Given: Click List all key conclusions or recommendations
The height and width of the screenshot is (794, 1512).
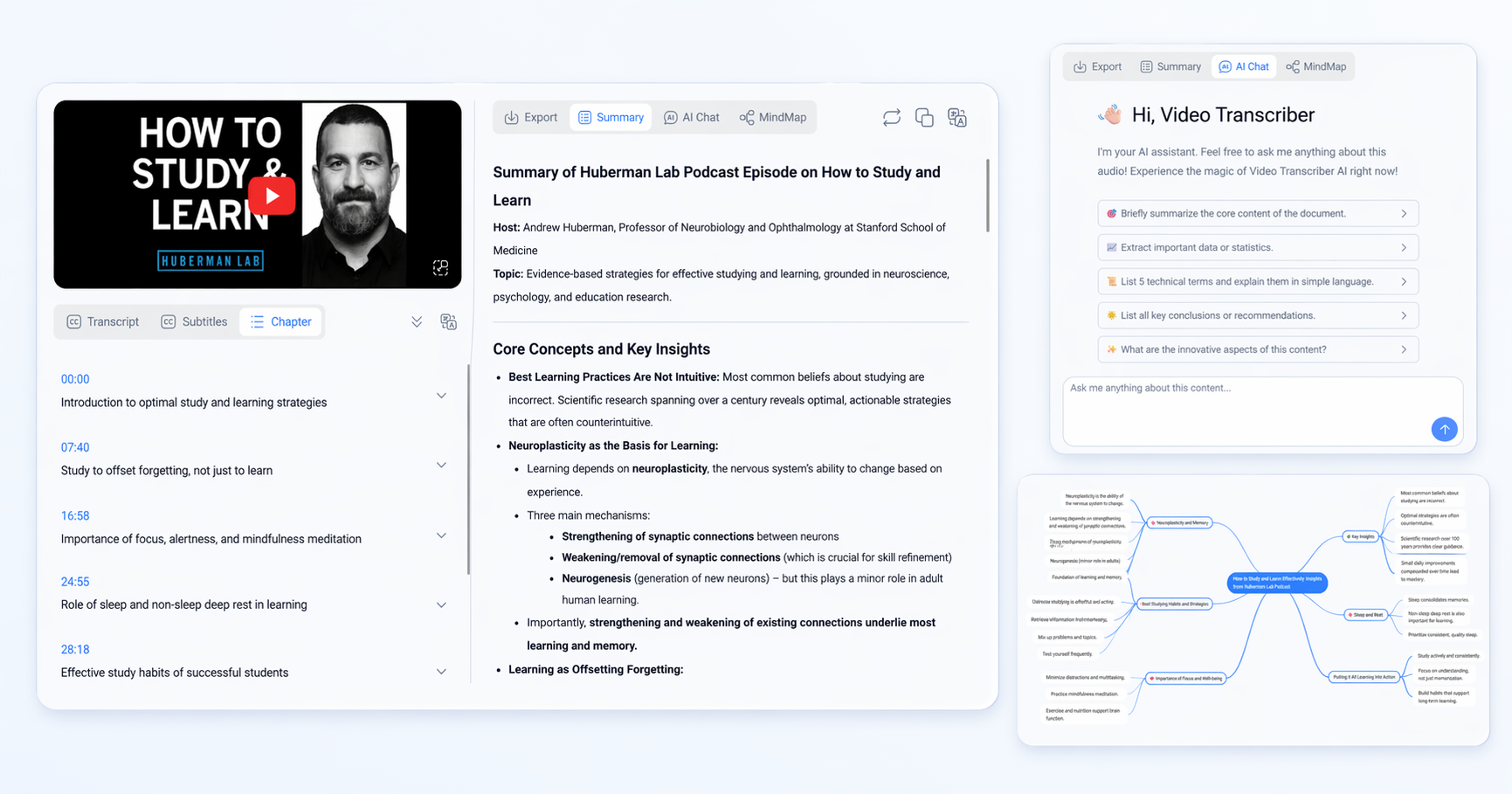Looking at the screenshot, I should tap(1257, 315).
